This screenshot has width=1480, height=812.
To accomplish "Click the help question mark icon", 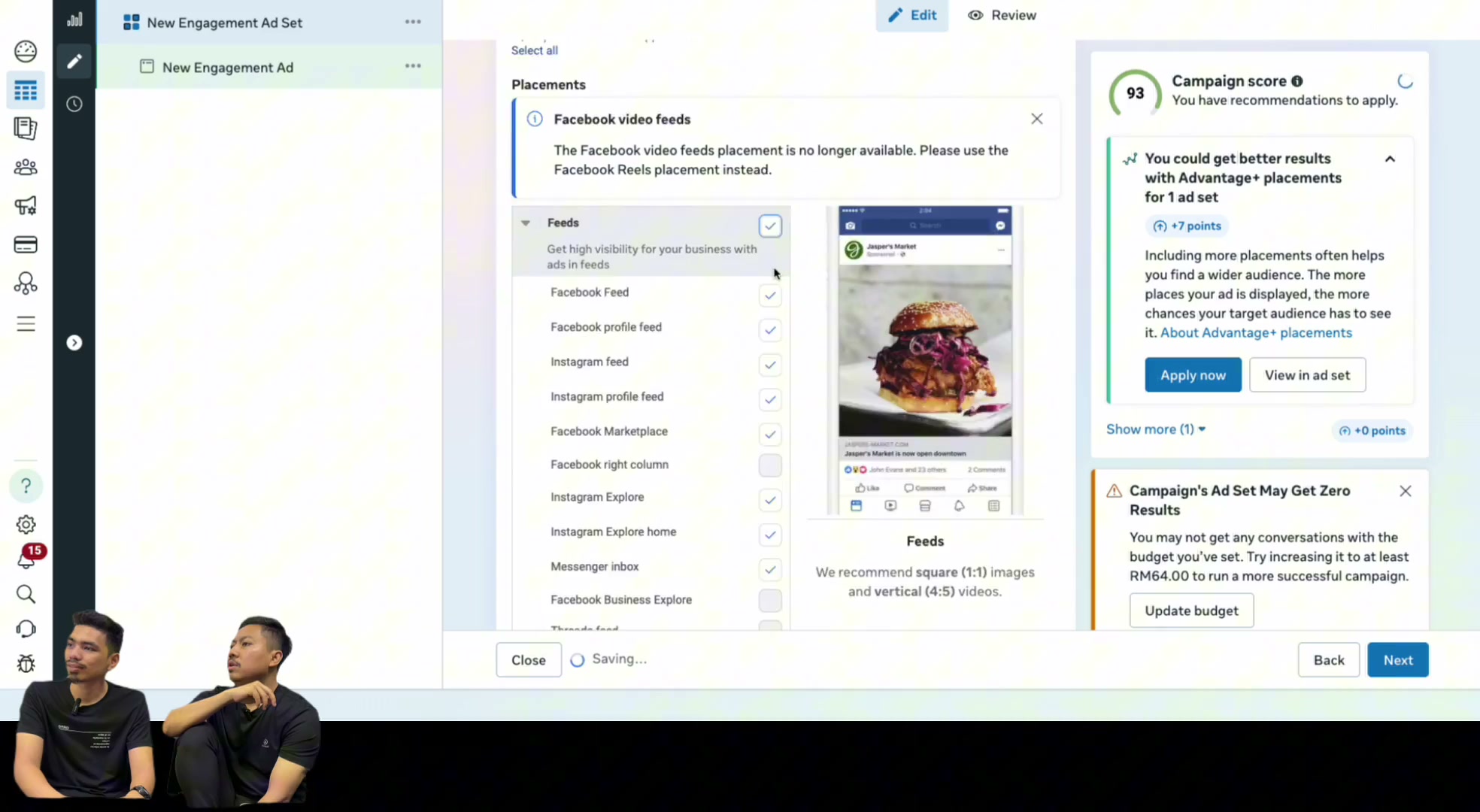I will tap(26, 486).
